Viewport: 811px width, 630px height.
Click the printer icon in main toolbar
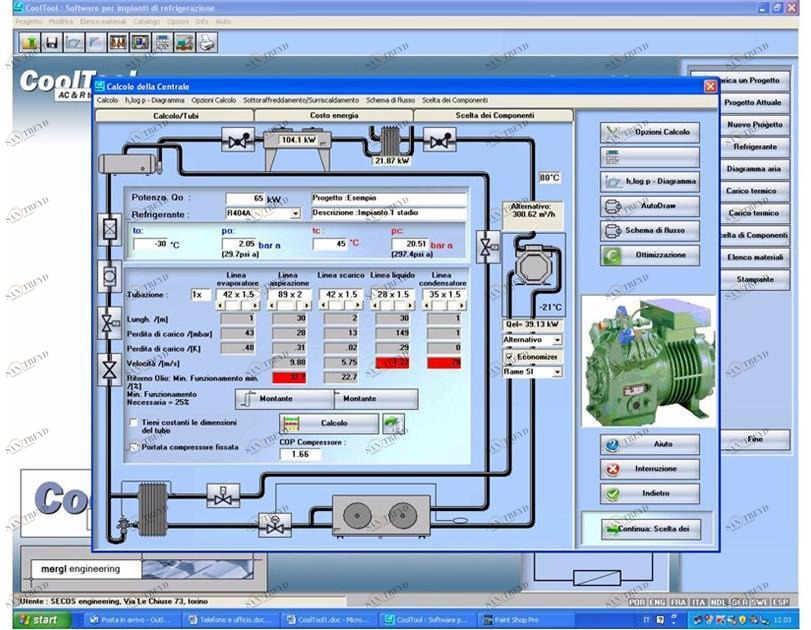click(x=206, y=42)
